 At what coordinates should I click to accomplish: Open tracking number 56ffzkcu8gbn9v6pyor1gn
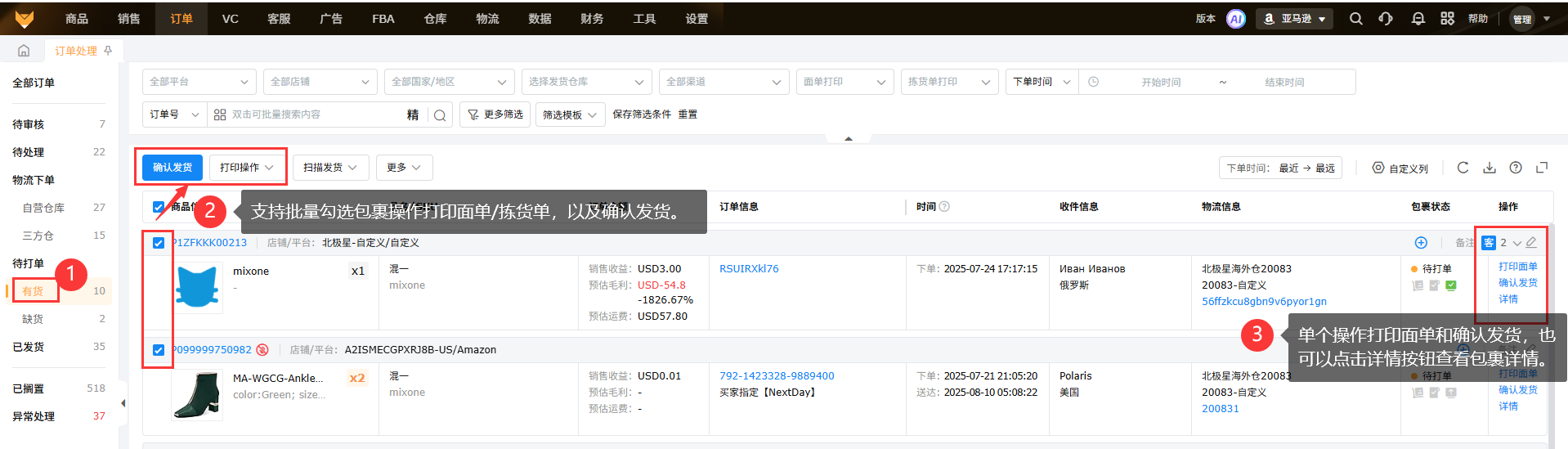[x=1264, y=302]
